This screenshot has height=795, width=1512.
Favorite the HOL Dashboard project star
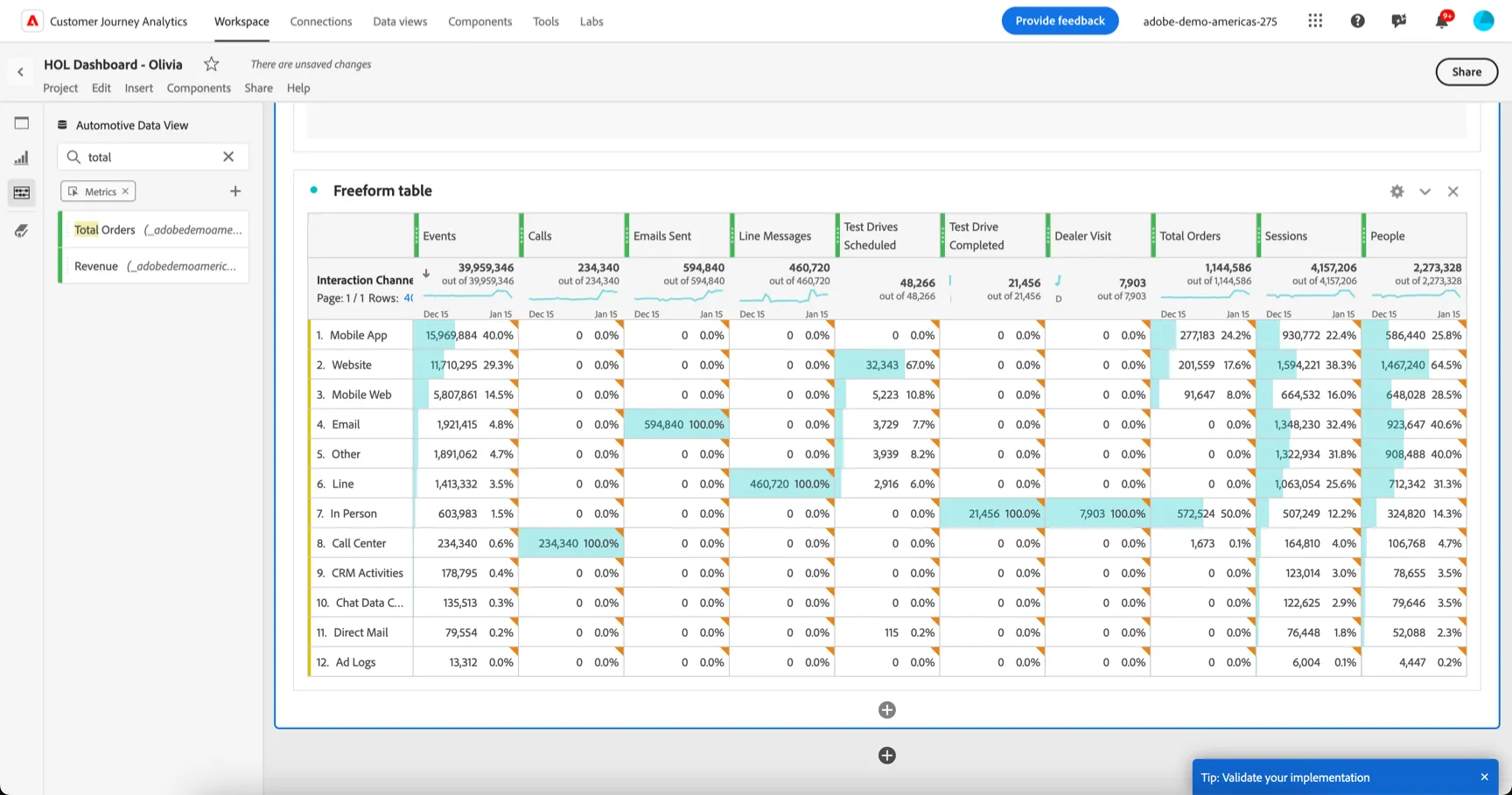211,64
